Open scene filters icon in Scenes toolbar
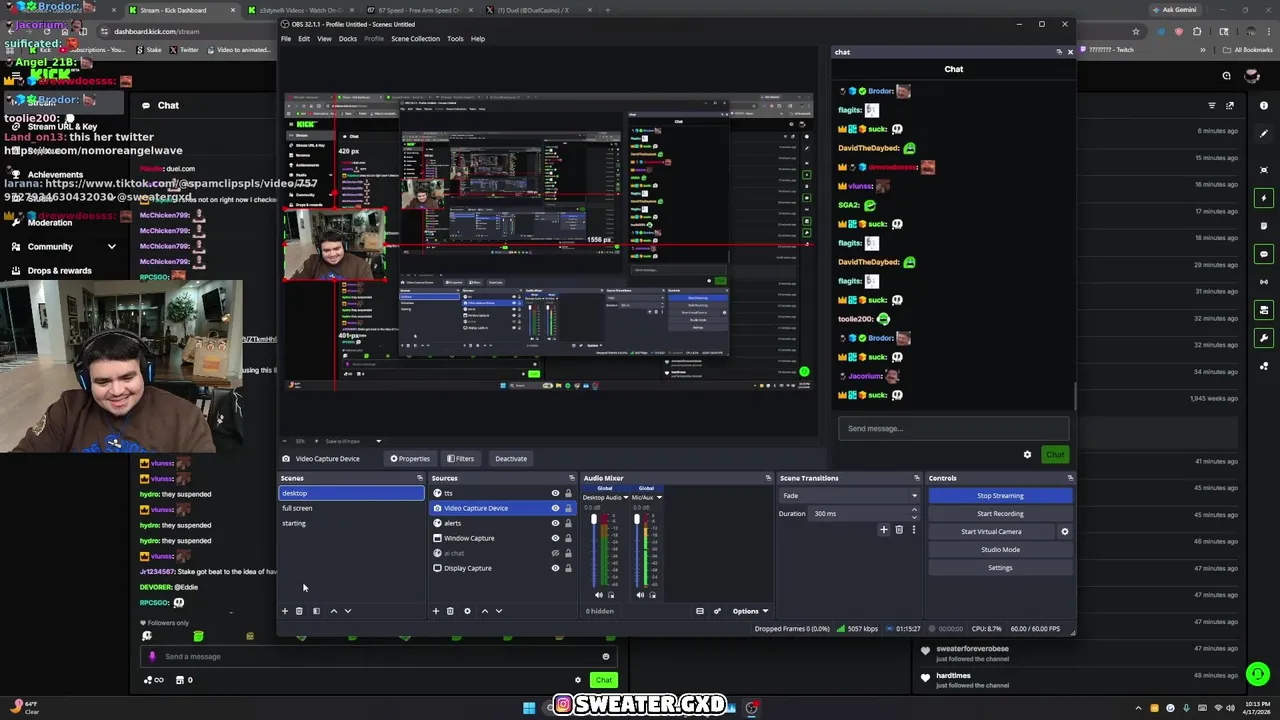Screen dimensions: 1280x720 click(x=316, y=611)
